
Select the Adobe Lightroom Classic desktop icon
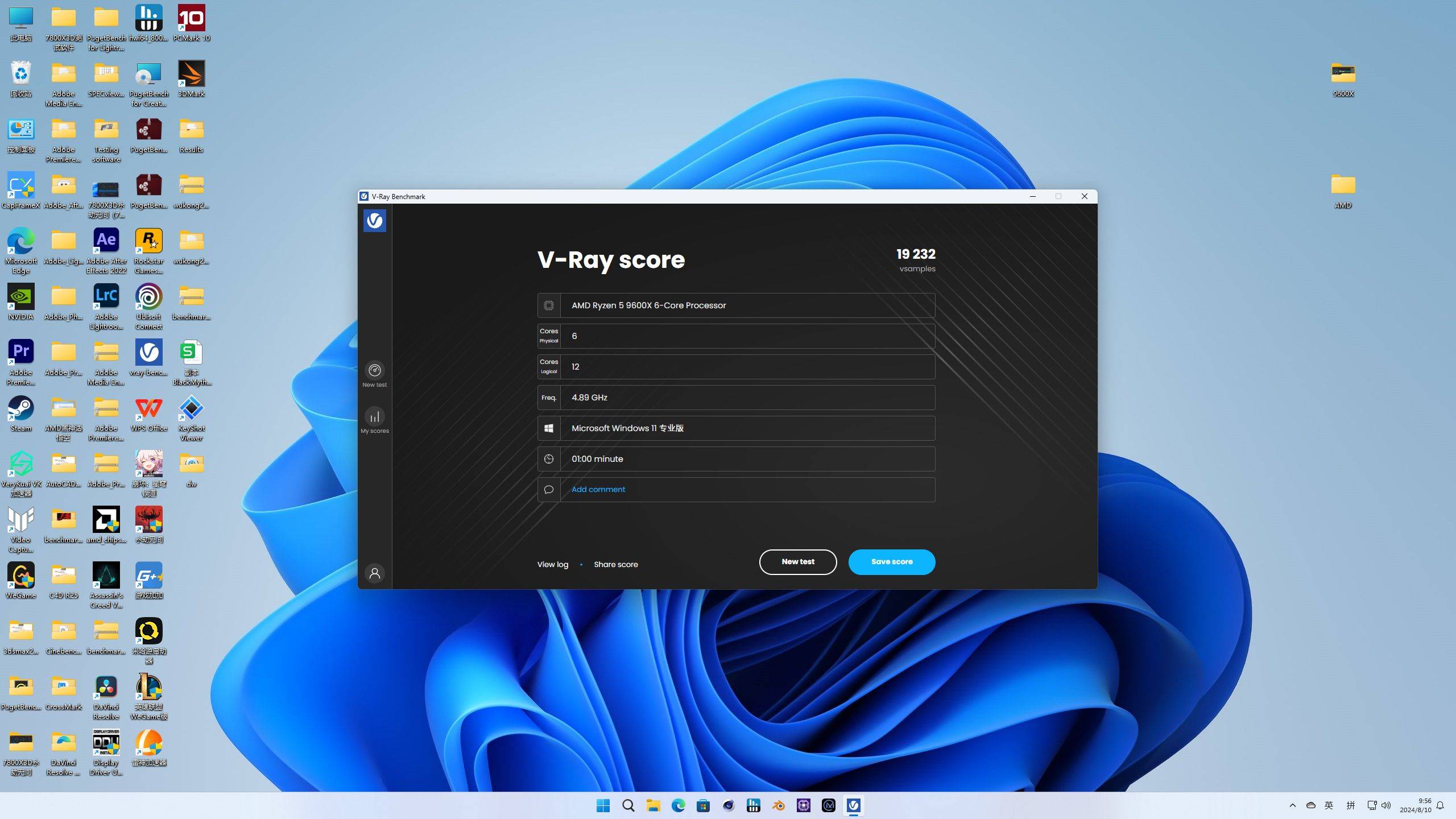(106, 307)
